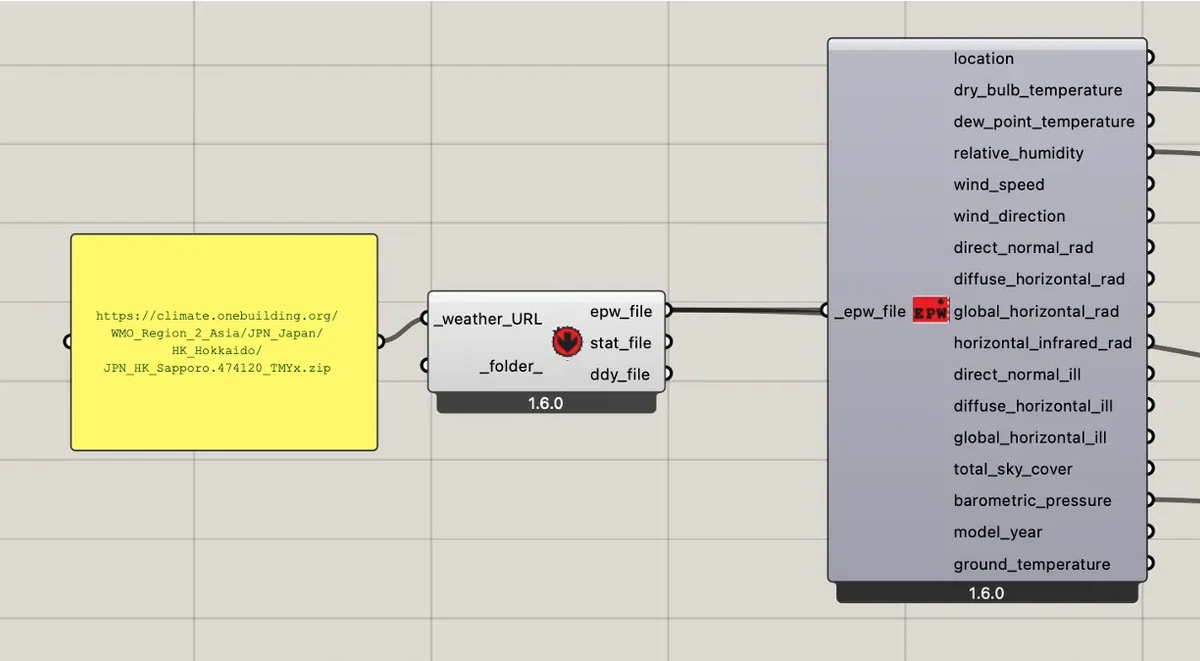Click the global_horizontal_ill output

(1030, 437)
